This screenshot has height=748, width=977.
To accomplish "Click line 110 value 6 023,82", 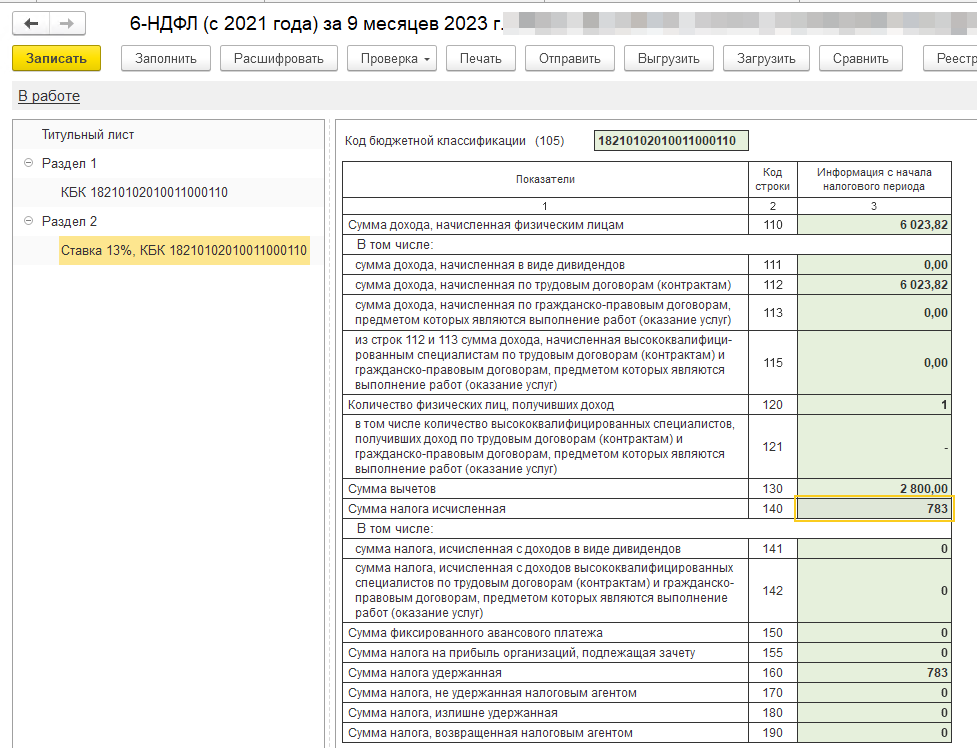I will click(x=874, y=225).
